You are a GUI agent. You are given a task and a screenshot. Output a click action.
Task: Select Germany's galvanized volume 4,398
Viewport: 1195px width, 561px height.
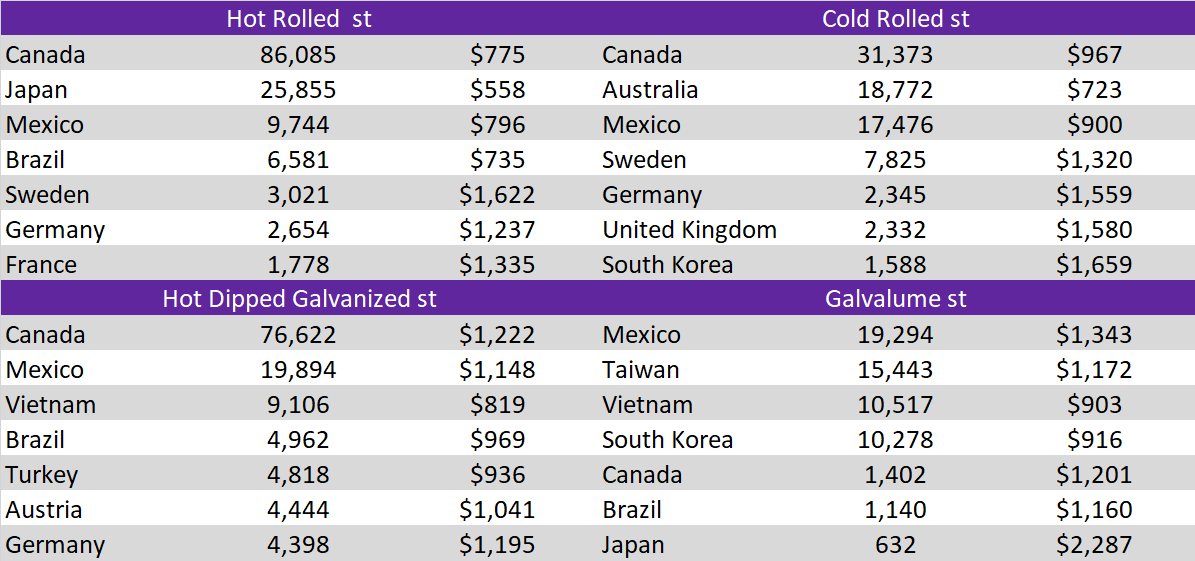(x=298, y=544)
